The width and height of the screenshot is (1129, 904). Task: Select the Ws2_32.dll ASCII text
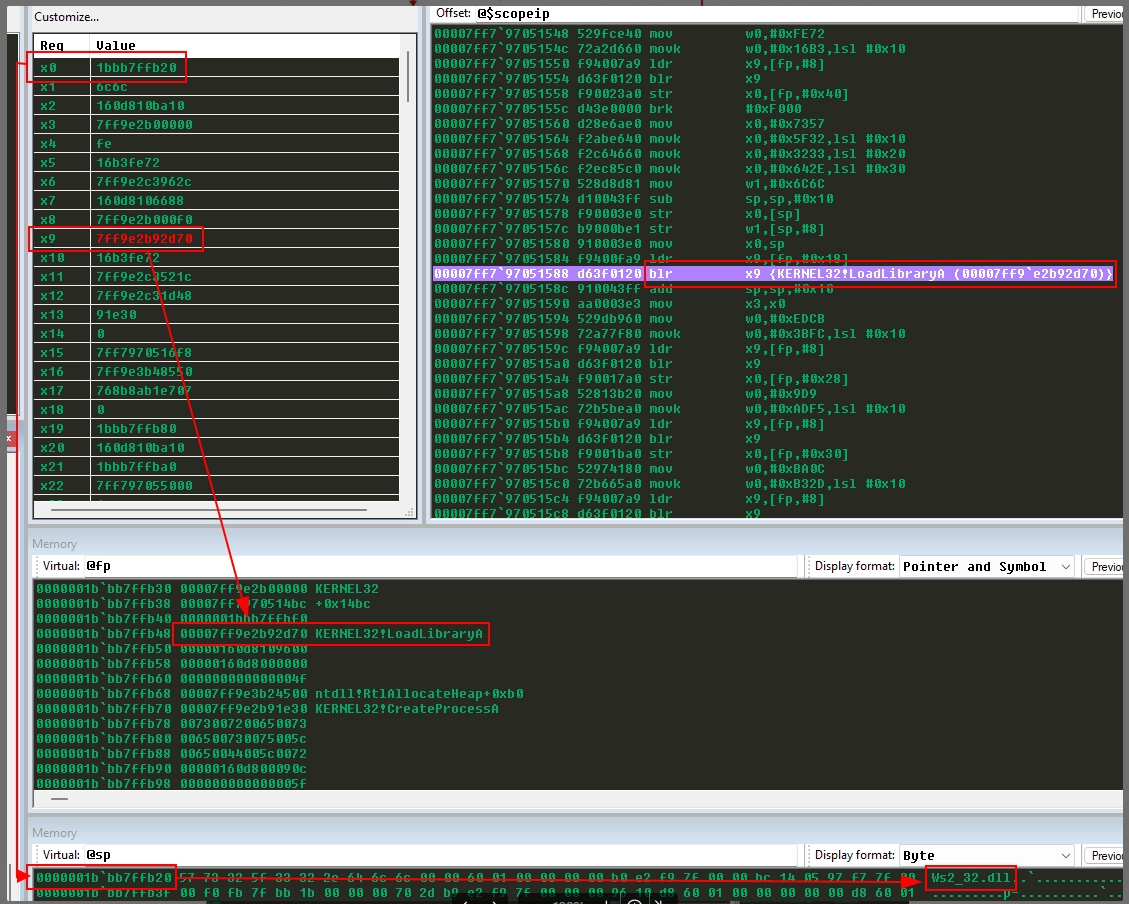pyautogui.click(x=971, y=877)
